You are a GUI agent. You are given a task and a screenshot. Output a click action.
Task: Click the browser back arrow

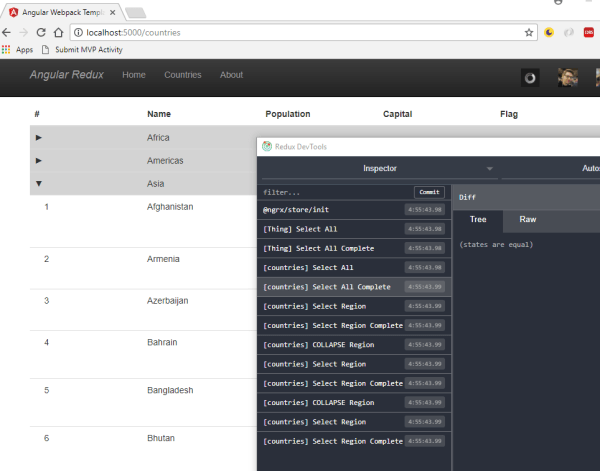click(x=7, y=32)
